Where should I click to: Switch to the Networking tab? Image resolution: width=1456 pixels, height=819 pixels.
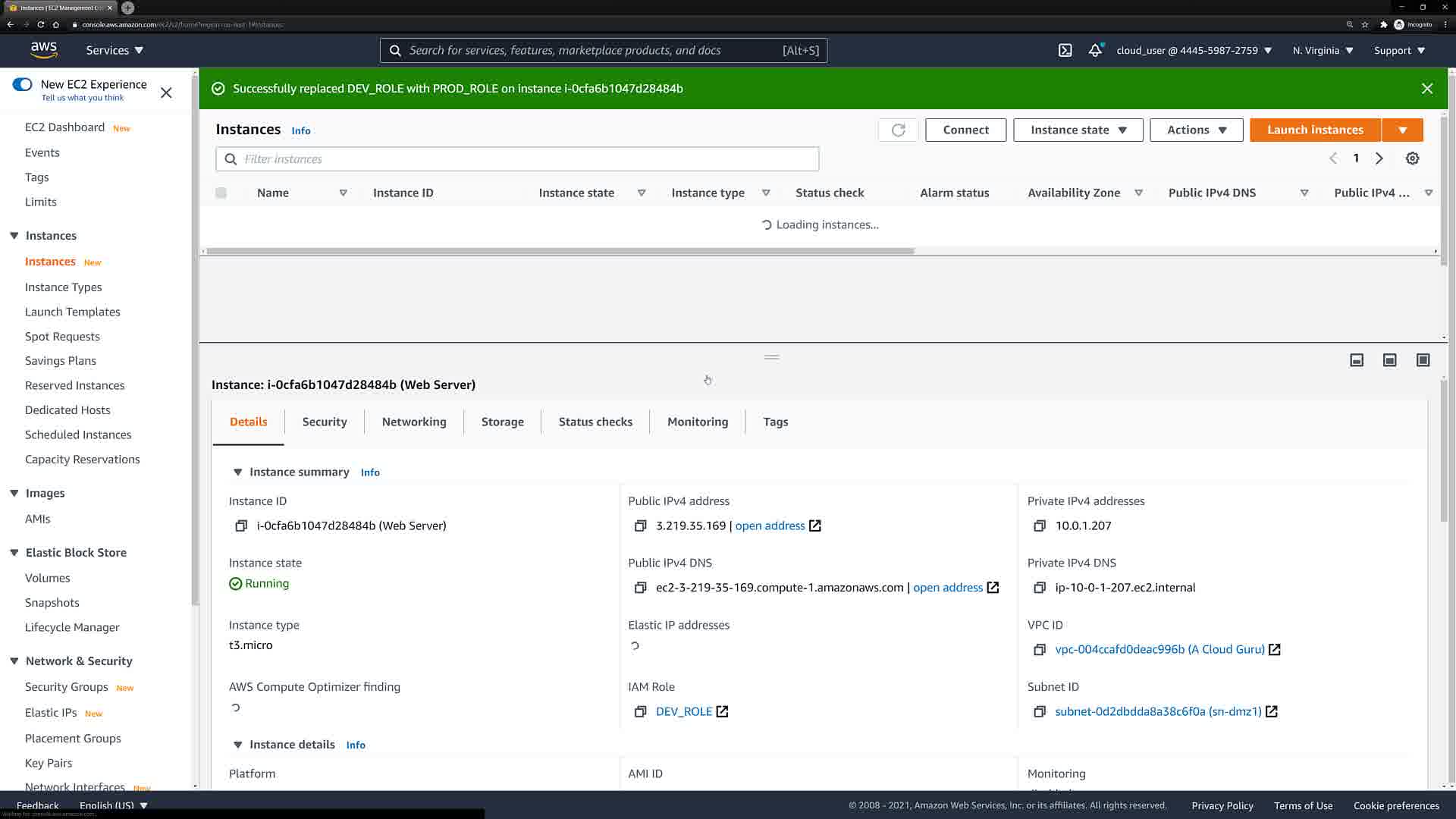coord(414,422)
